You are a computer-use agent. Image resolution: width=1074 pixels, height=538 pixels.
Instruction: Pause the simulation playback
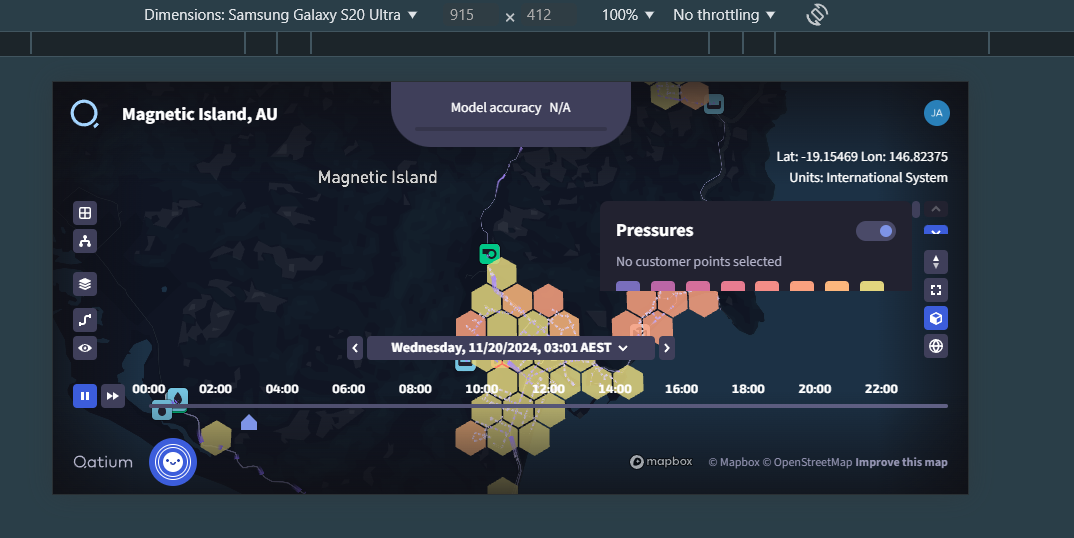click(85, 396)
